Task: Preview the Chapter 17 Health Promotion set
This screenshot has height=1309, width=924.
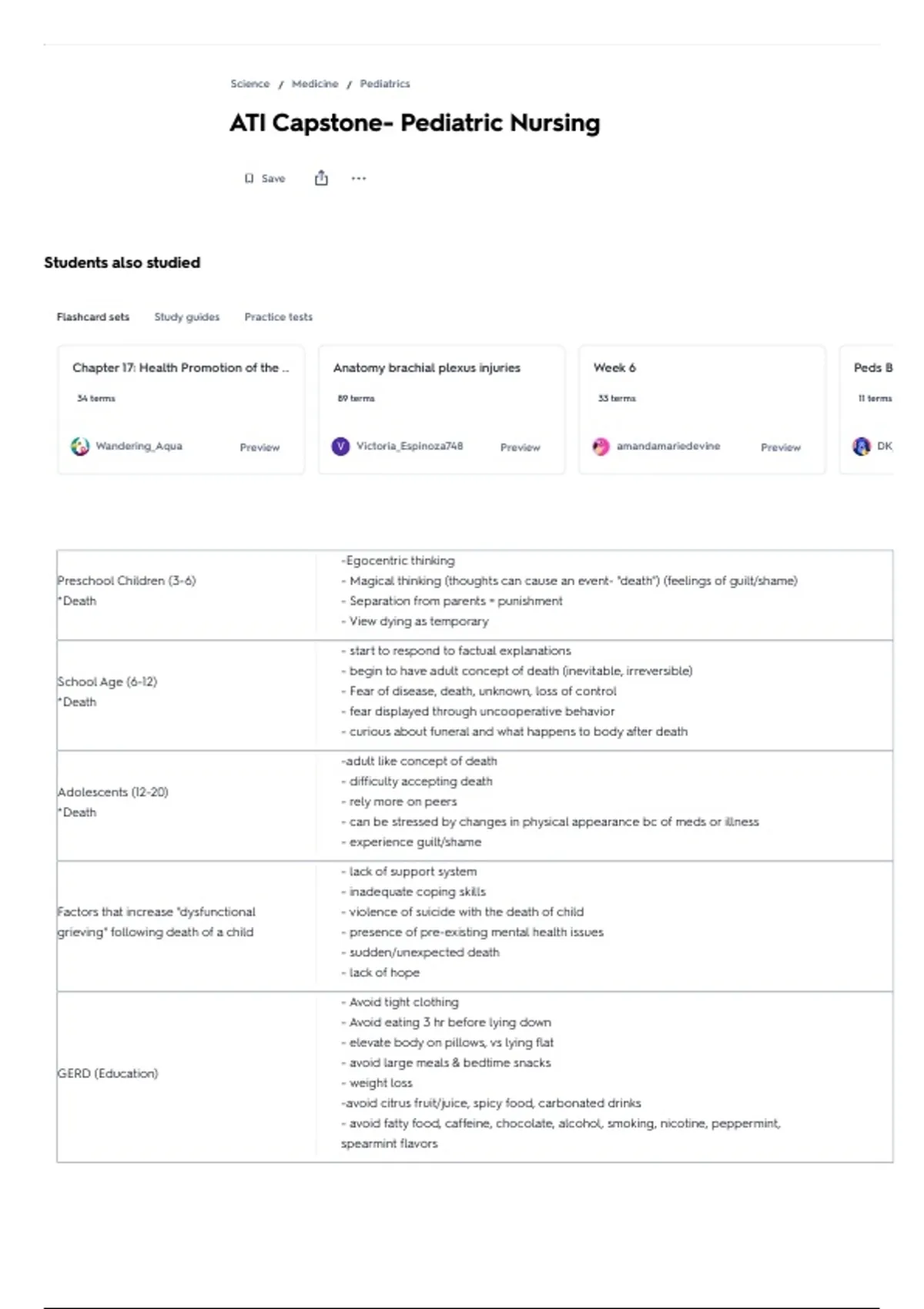Action: pos(259,447)
